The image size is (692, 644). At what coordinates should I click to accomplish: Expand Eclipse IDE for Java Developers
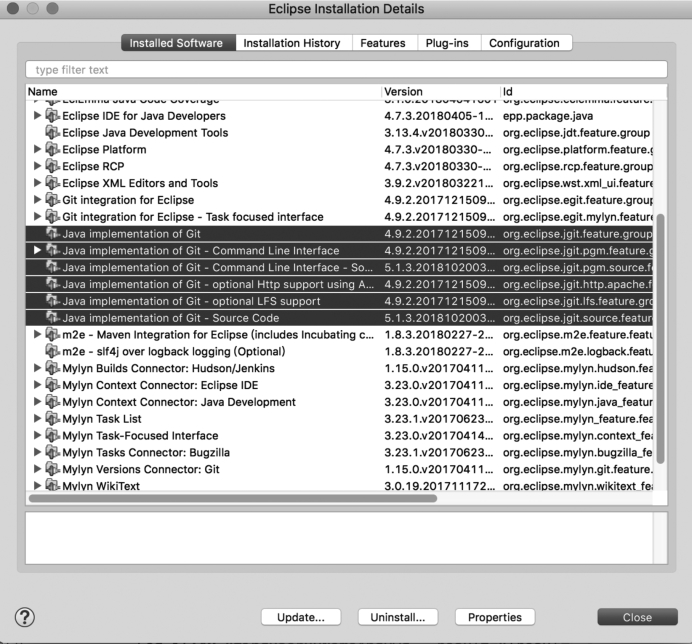(38, 115)
